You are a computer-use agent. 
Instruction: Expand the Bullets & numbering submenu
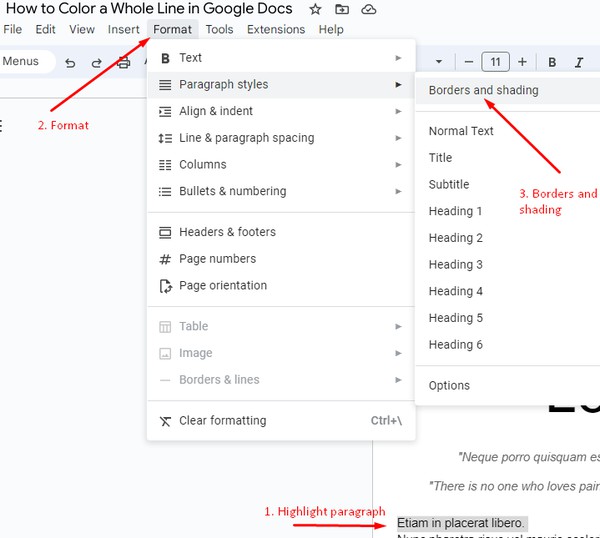(281, 191)
